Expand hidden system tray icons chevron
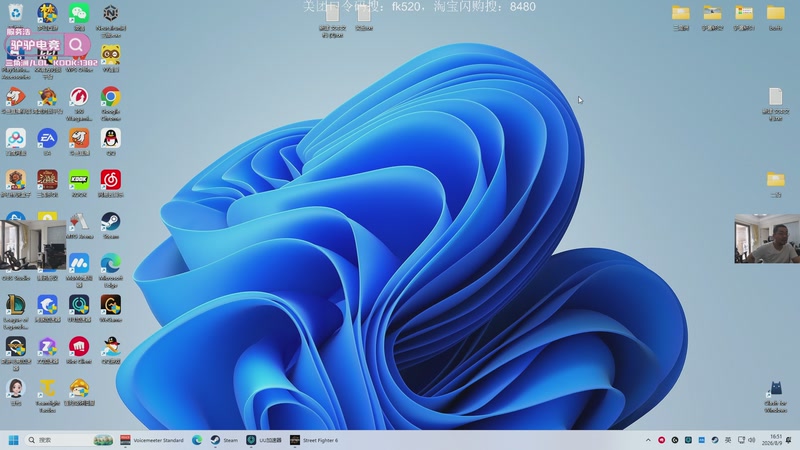 coord(648,440)
